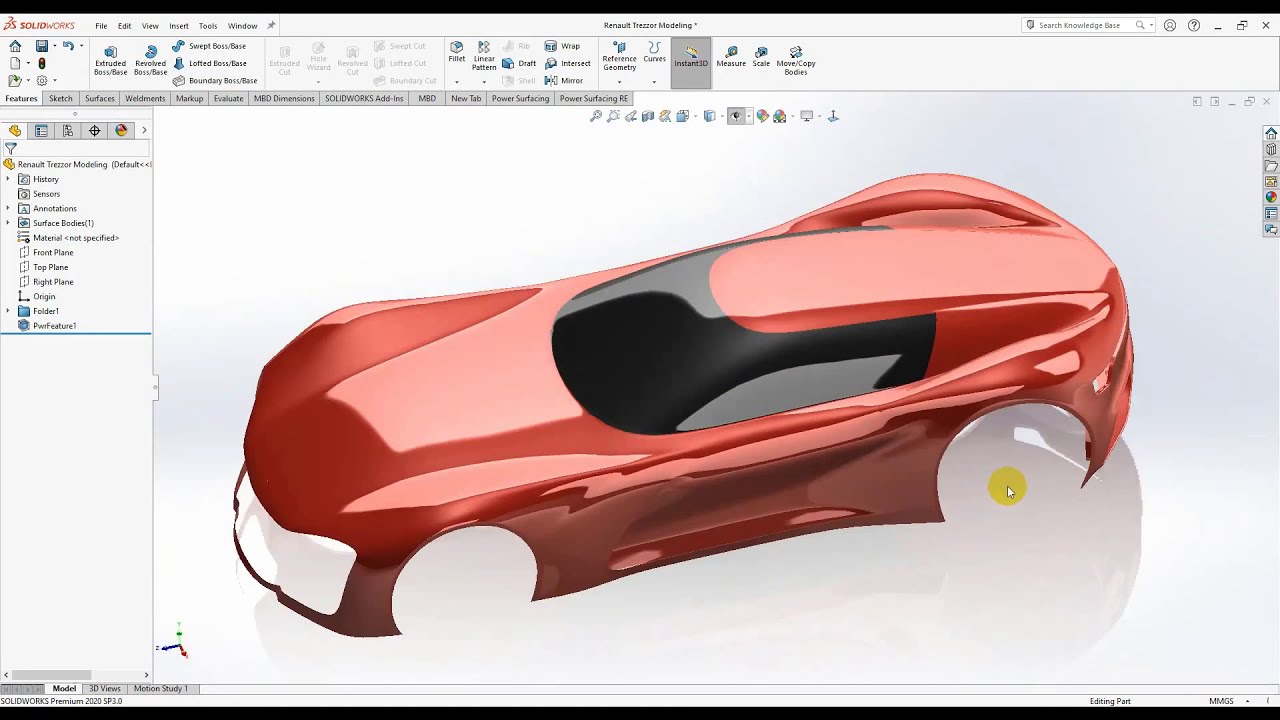Open the Options gear icon
The image size is (1280, 720).
[41, 80]
